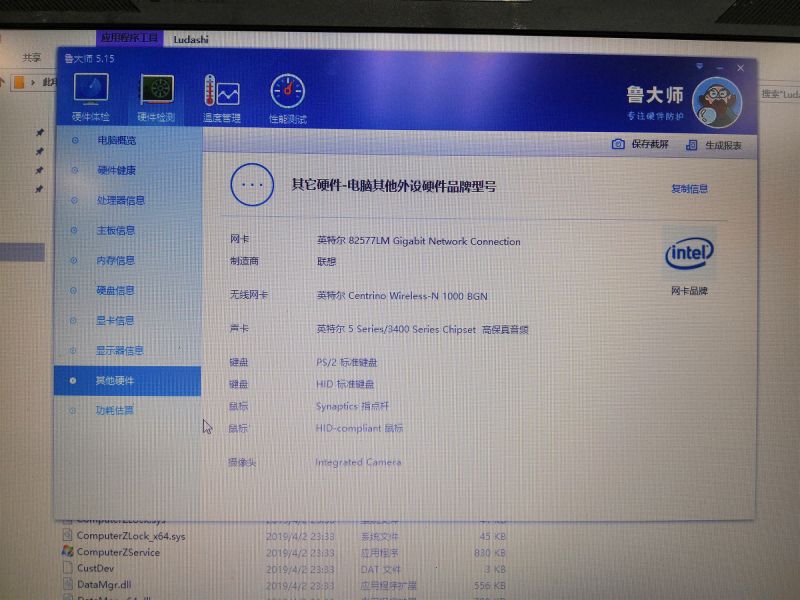Viewport: 800px width, 600px height.
Task: Switch to the 硬件检测 hardware detection section
Action: pyautogui.click(x=157, y=98)
